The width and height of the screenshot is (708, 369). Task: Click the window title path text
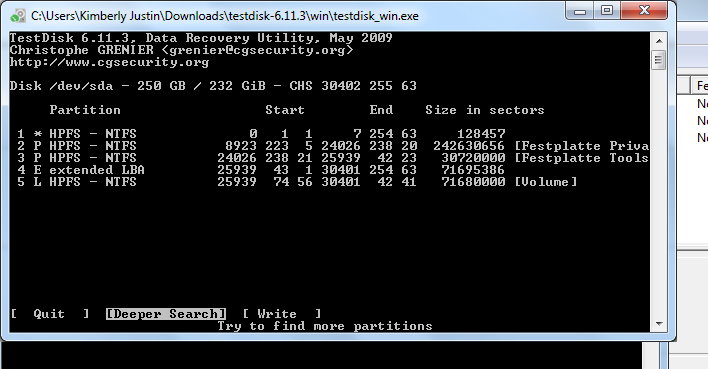pyautogui.click(x=225, y=16)
